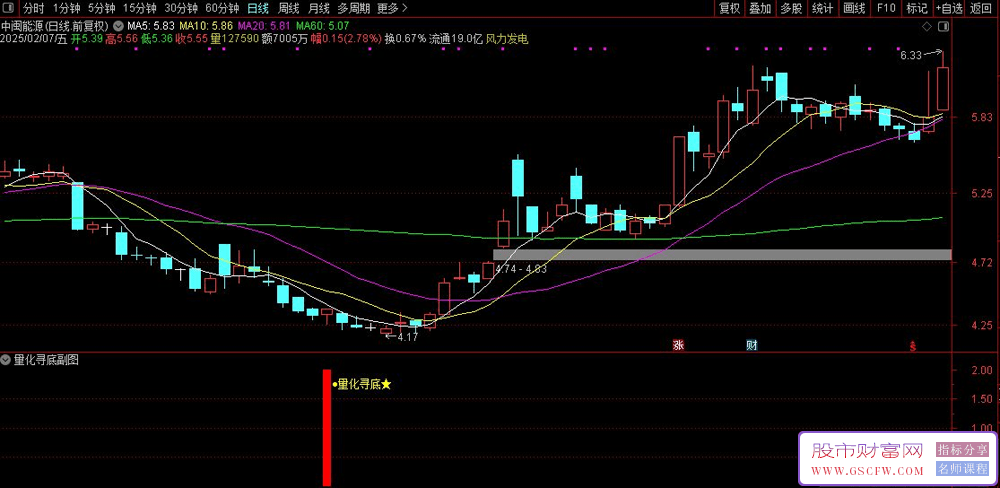This screenshot has width=1000, height=488.
Task: Expand the 更多 more periods menu
Action: tap(392, 8)
